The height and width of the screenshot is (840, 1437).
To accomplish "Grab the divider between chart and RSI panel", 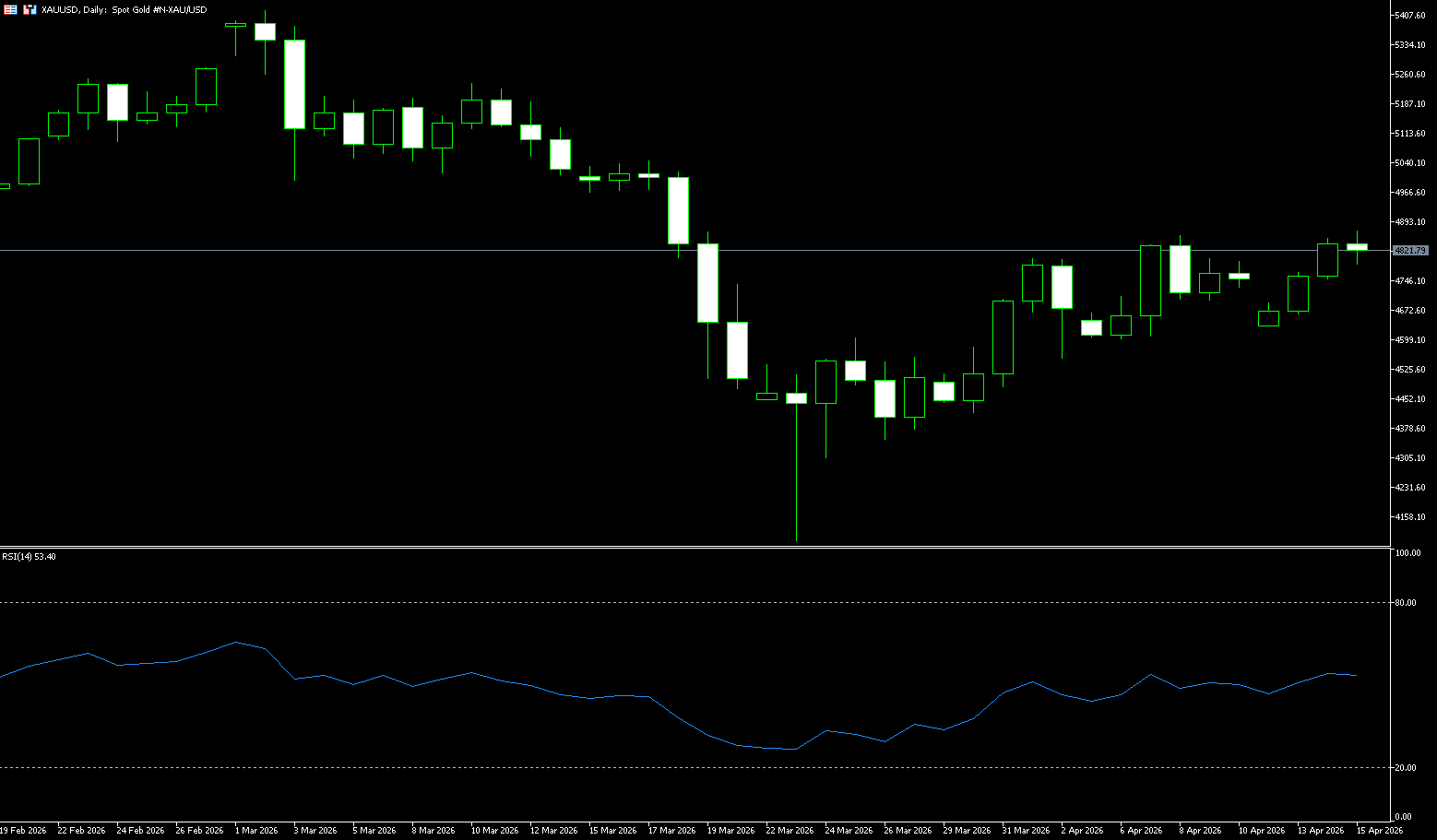I will click(x=692, y=548).
